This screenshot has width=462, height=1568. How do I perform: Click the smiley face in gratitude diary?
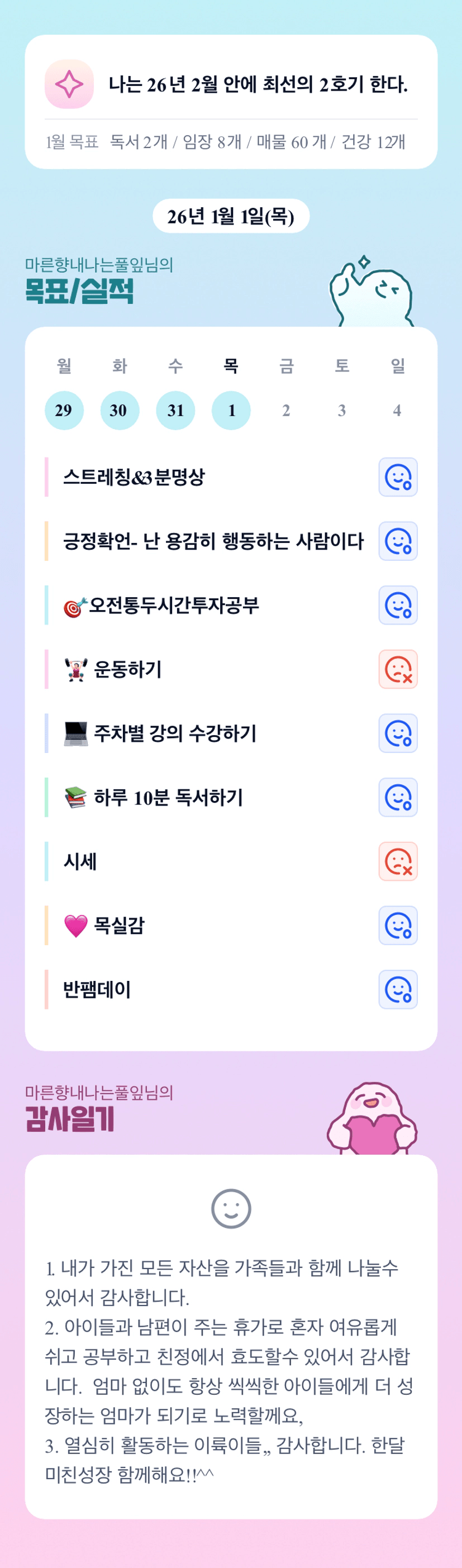[231, 1208]
